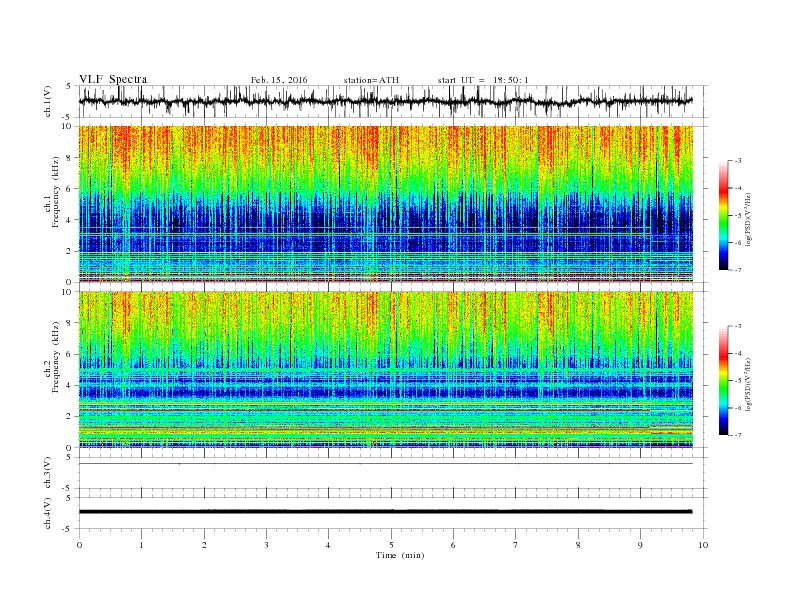The image size is (792, 612).
Task: Click tick label "8" on the Time axis
Action: point(578,545)
